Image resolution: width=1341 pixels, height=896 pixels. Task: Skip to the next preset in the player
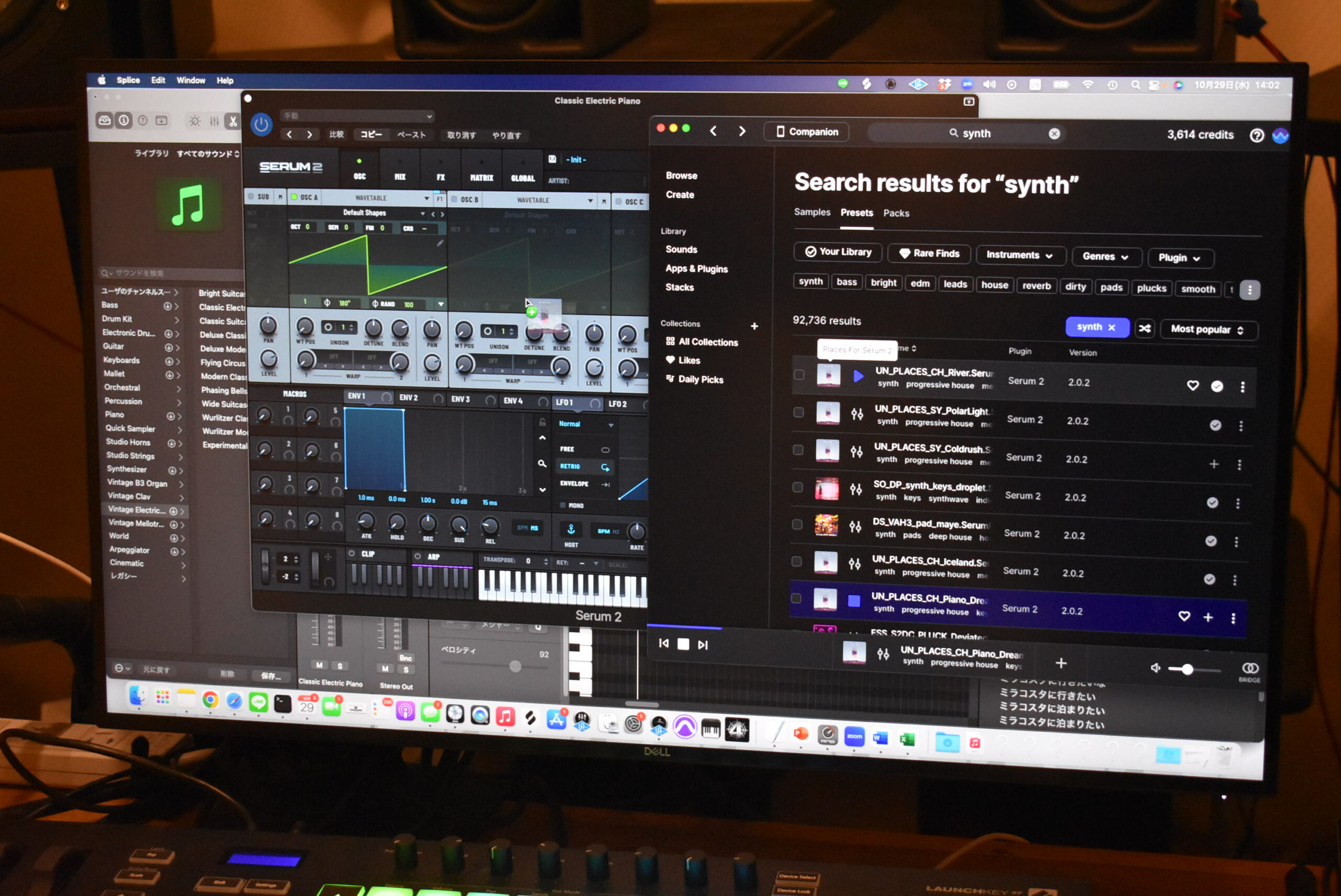click(703, 645)
